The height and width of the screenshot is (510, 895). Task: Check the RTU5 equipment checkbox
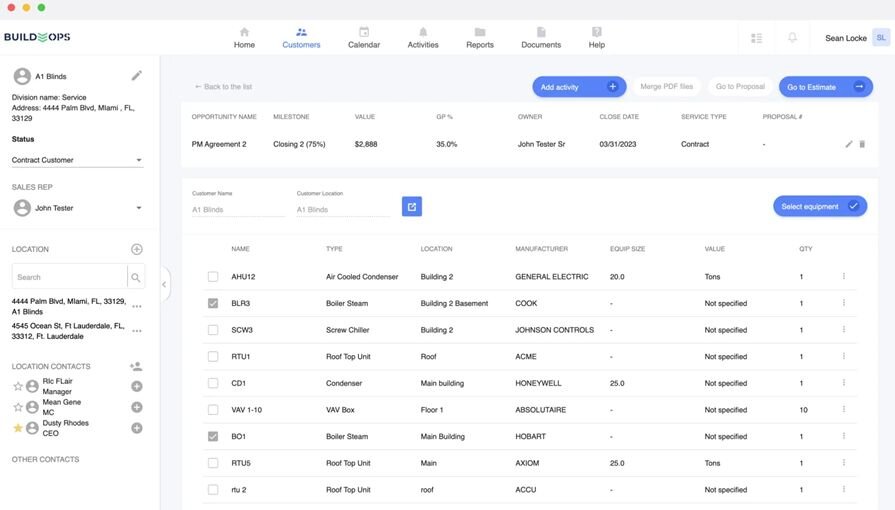click(x=213, y=463)
